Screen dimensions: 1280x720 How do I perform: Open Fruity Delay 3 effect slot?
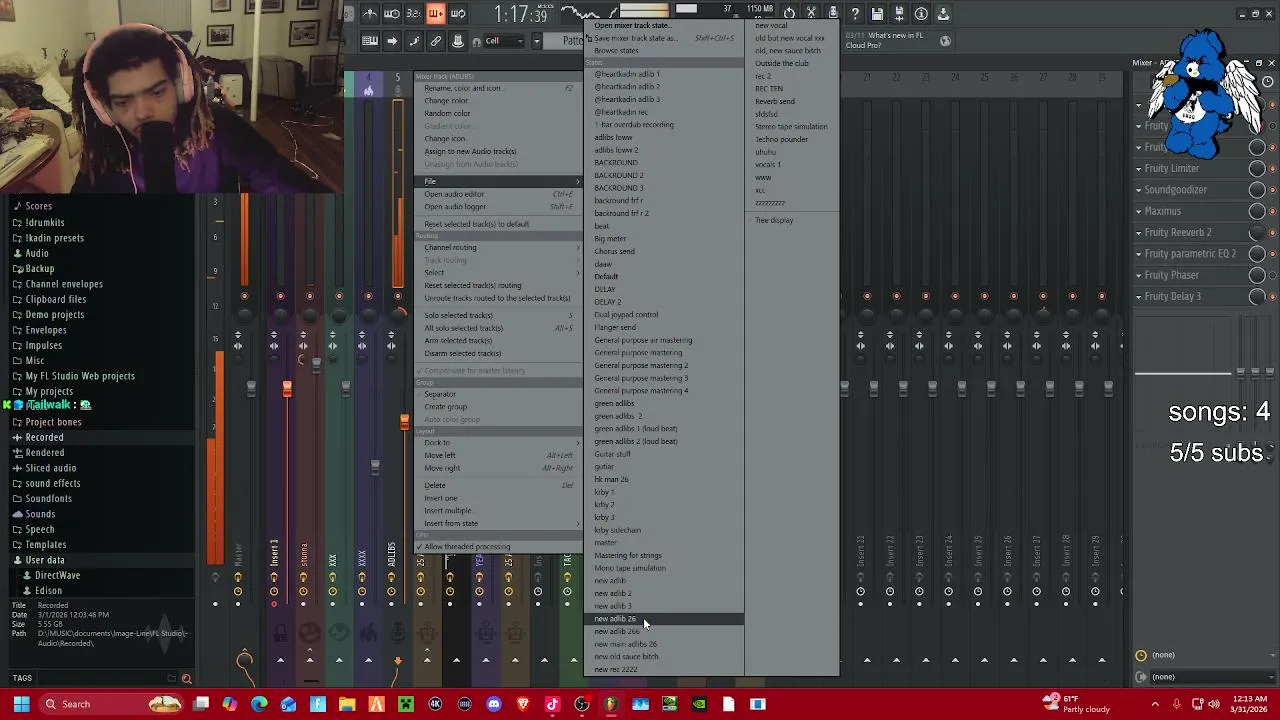[1190, 296]
